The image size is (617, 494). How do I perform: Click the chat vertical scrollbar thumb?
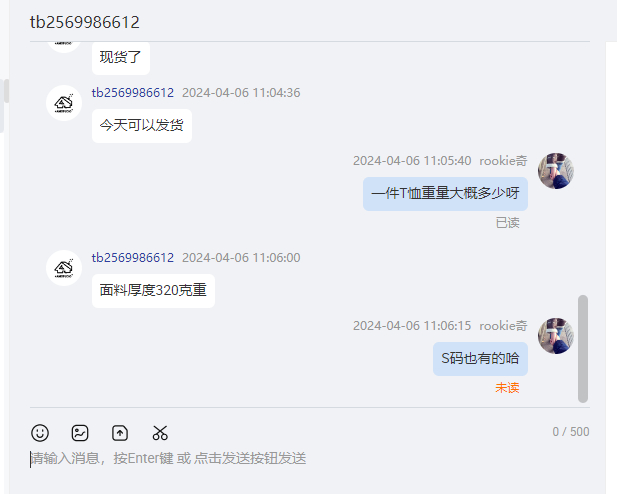[583, 349]
